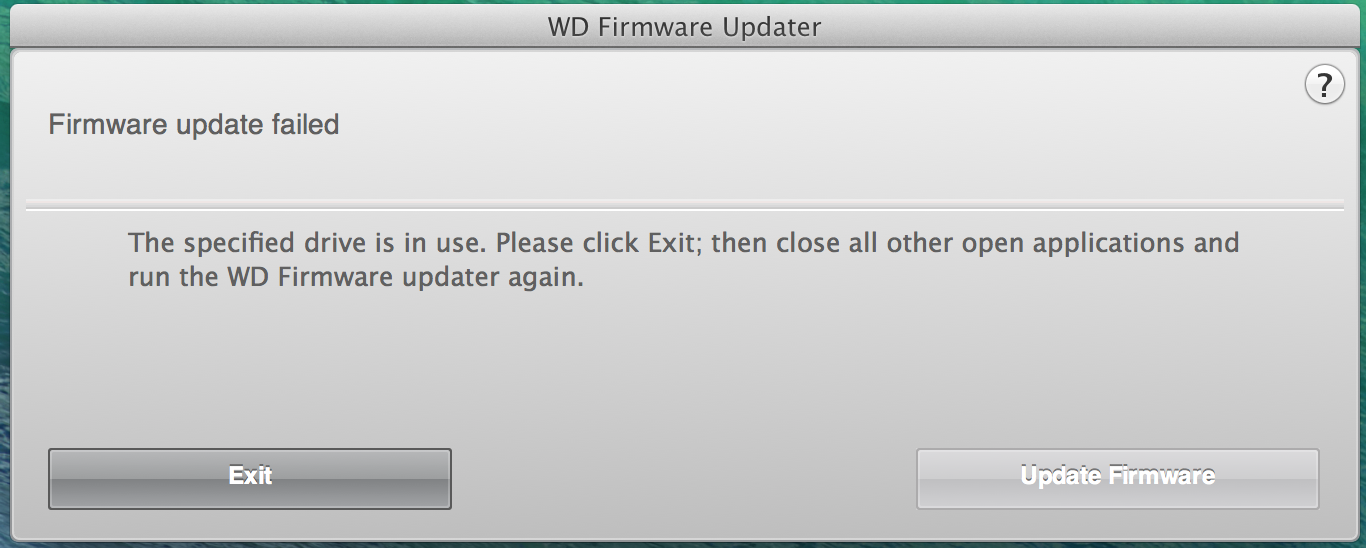The width and height of the screenshot is (1366, 548).
Task: Open help via the question mark icon
Action: click(1324, 85)
